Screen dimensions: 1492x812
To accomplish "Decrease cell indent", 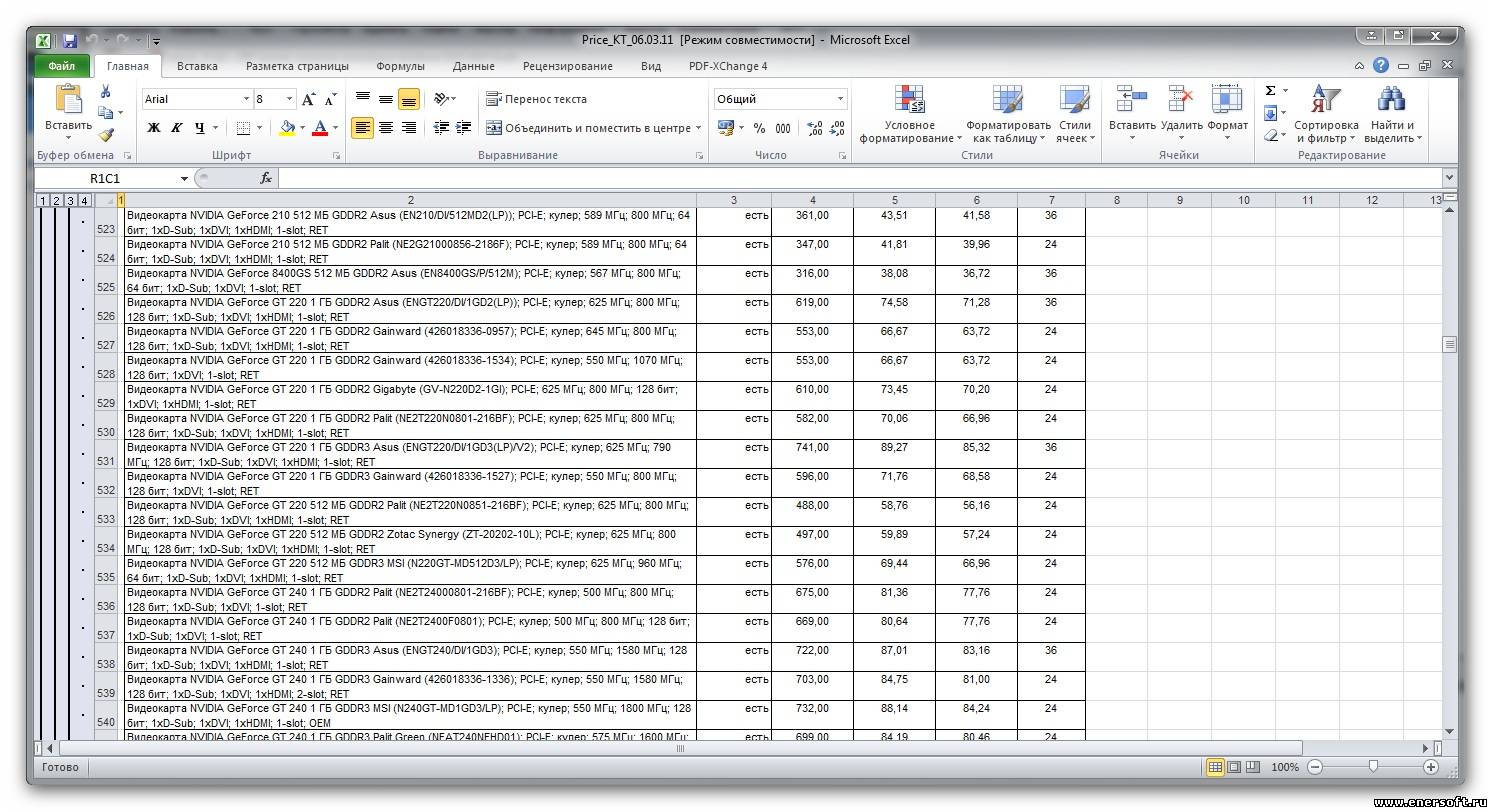I will [441, 127].
